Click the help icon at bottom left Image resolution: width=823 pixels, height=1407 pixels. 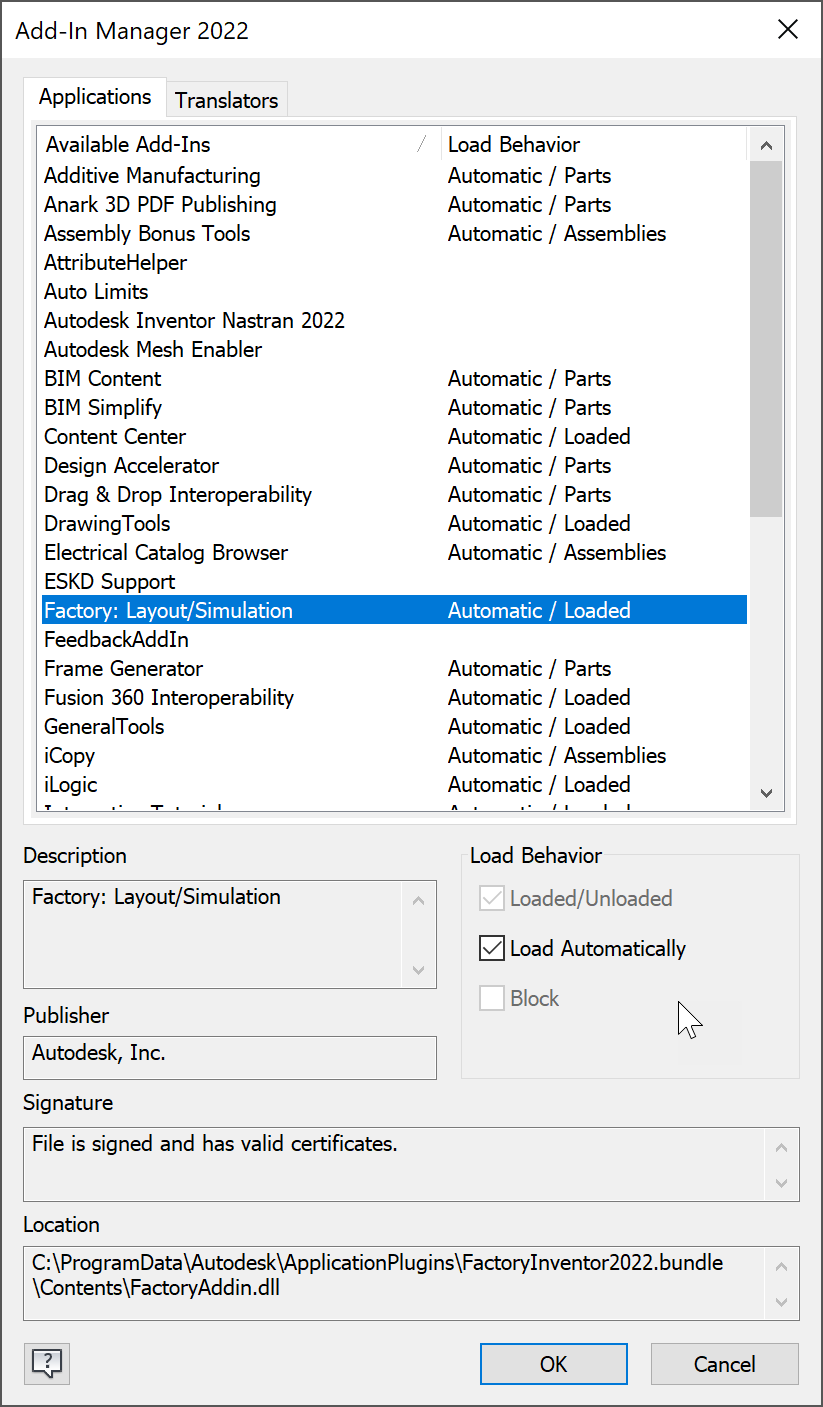46,1363
